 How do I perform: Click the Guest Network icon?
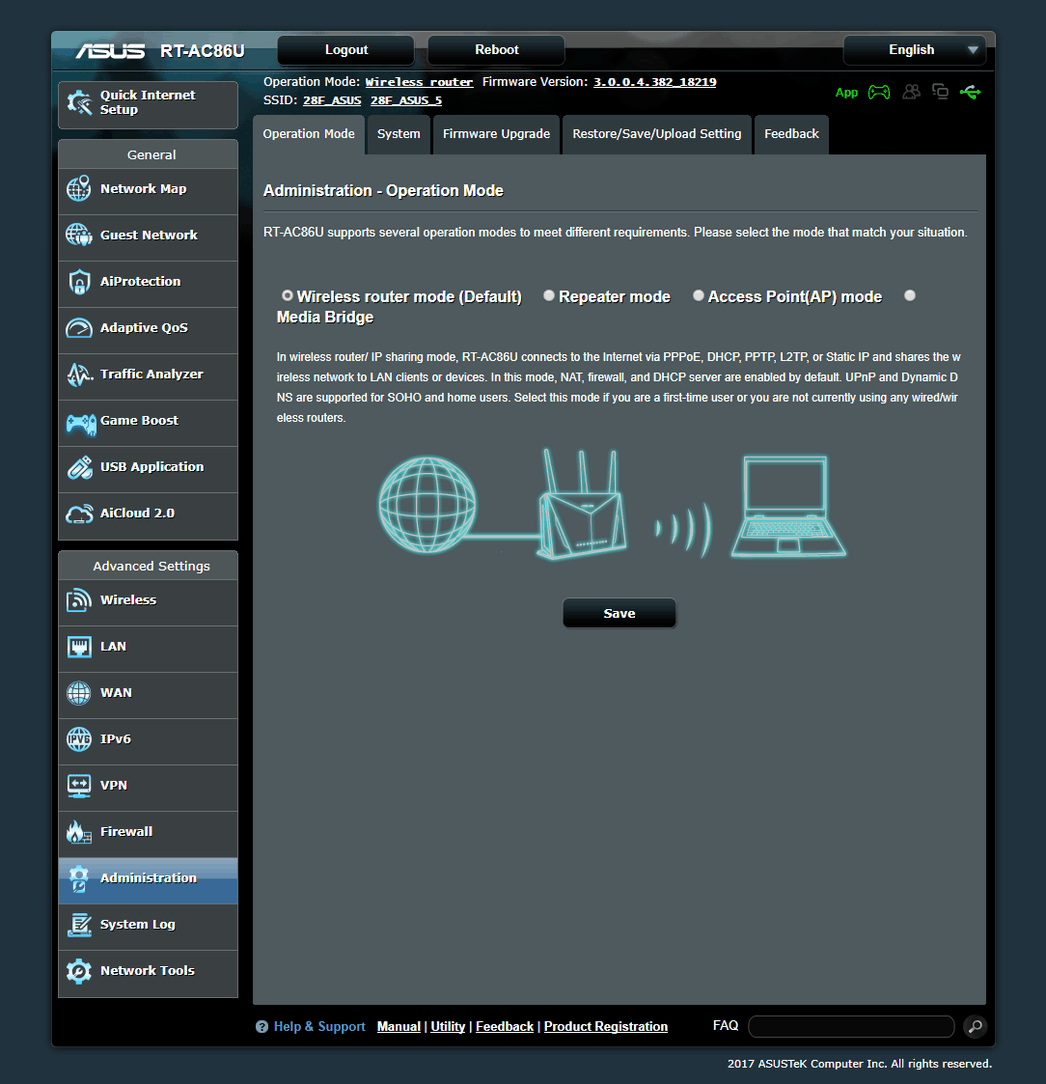tap(79, 235)
